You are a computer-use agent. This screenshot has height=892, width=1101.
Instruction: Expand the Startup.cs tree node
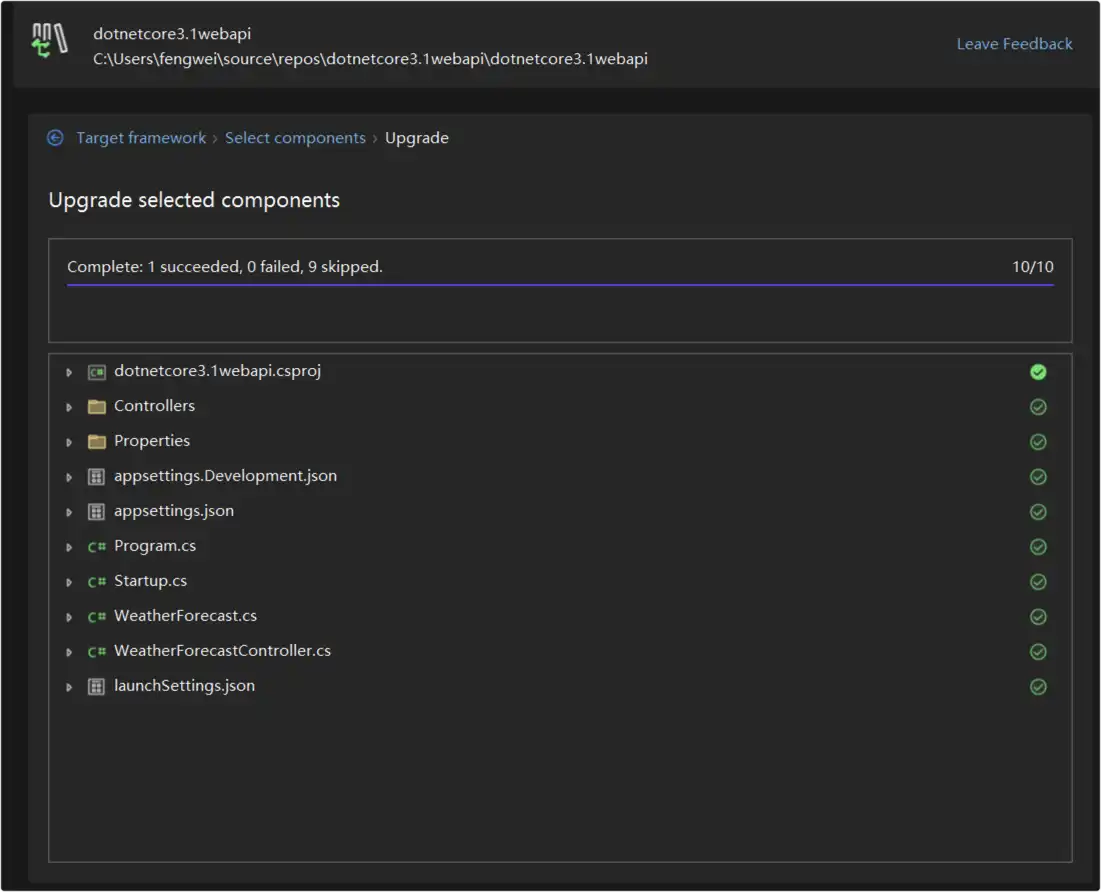click(69, 581)
